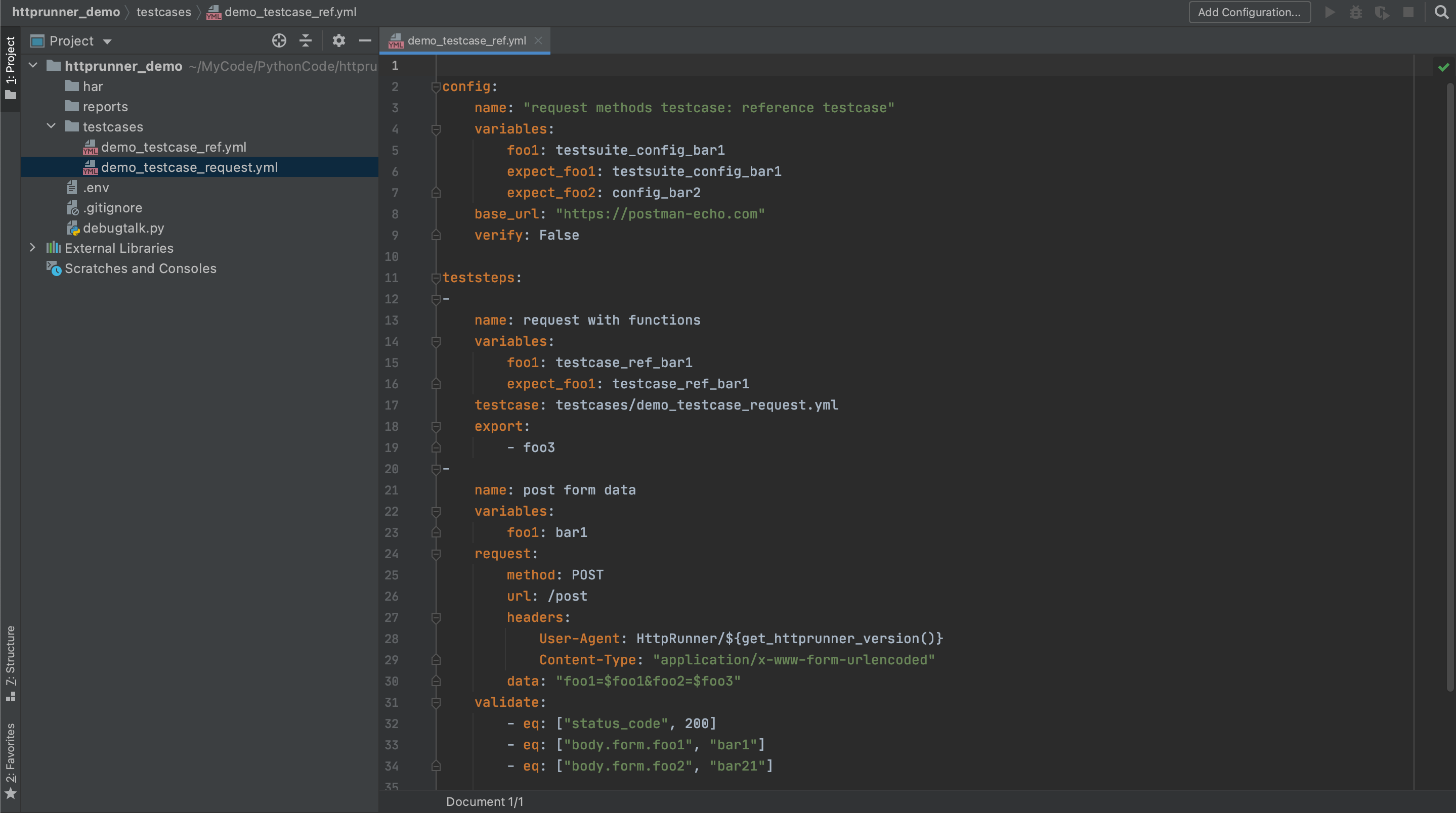
Task: Open Project panel settings gear
Action: (338, 40)
